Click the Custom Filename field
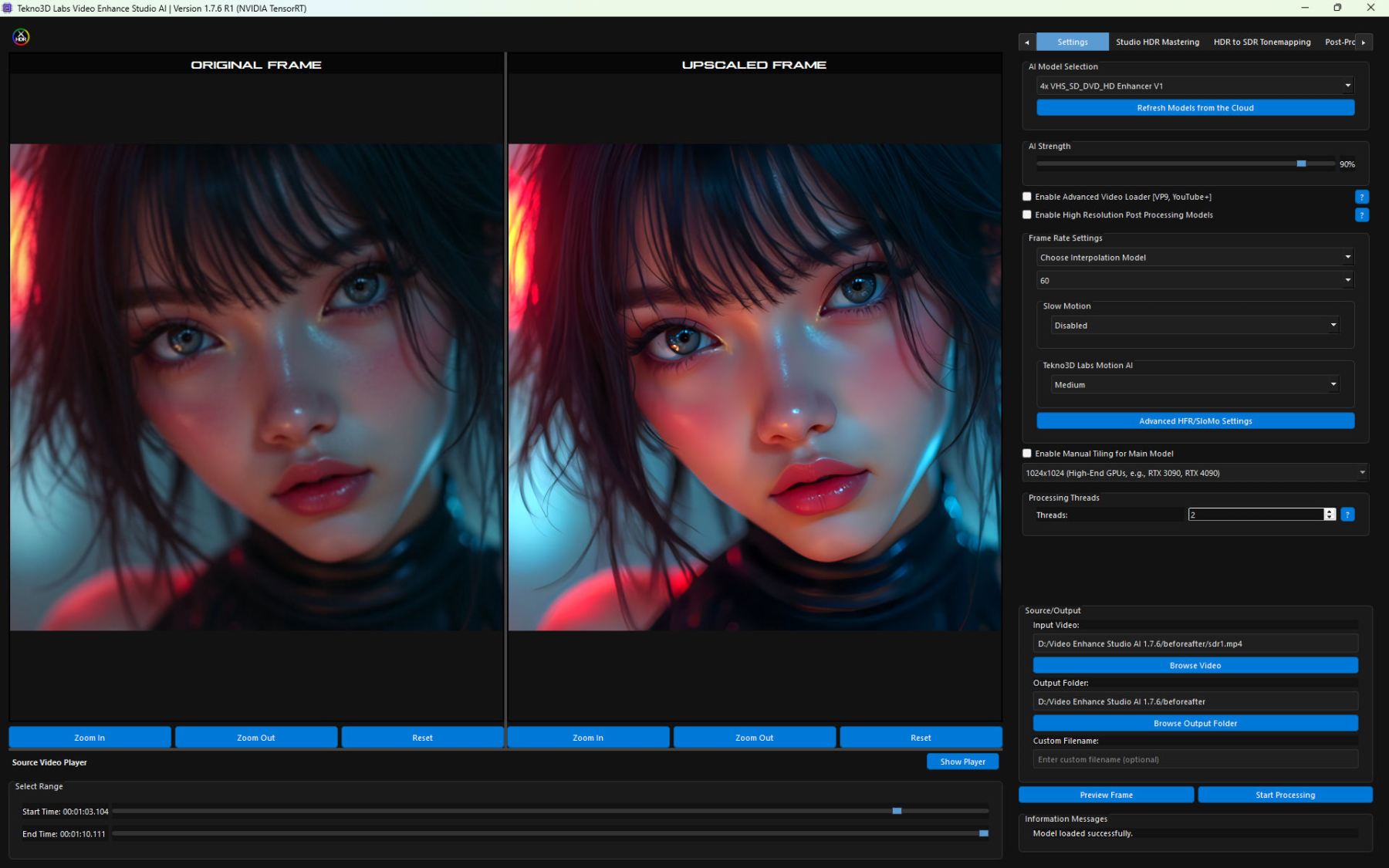This screenshot has width=1389, height=868. (1195, 759)
